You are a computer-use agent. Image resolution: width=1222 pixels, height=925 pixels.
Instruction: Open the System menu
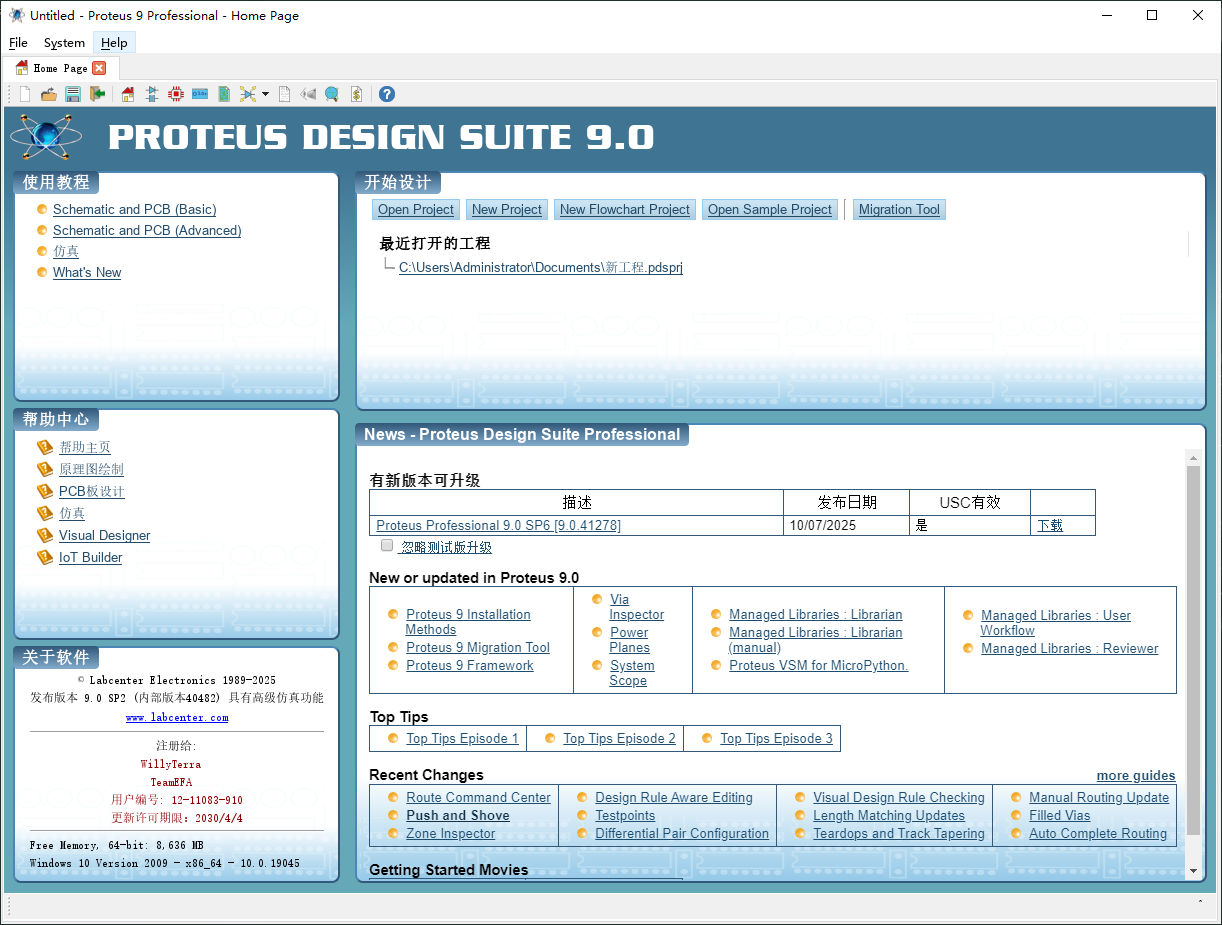tap(64, 43)
